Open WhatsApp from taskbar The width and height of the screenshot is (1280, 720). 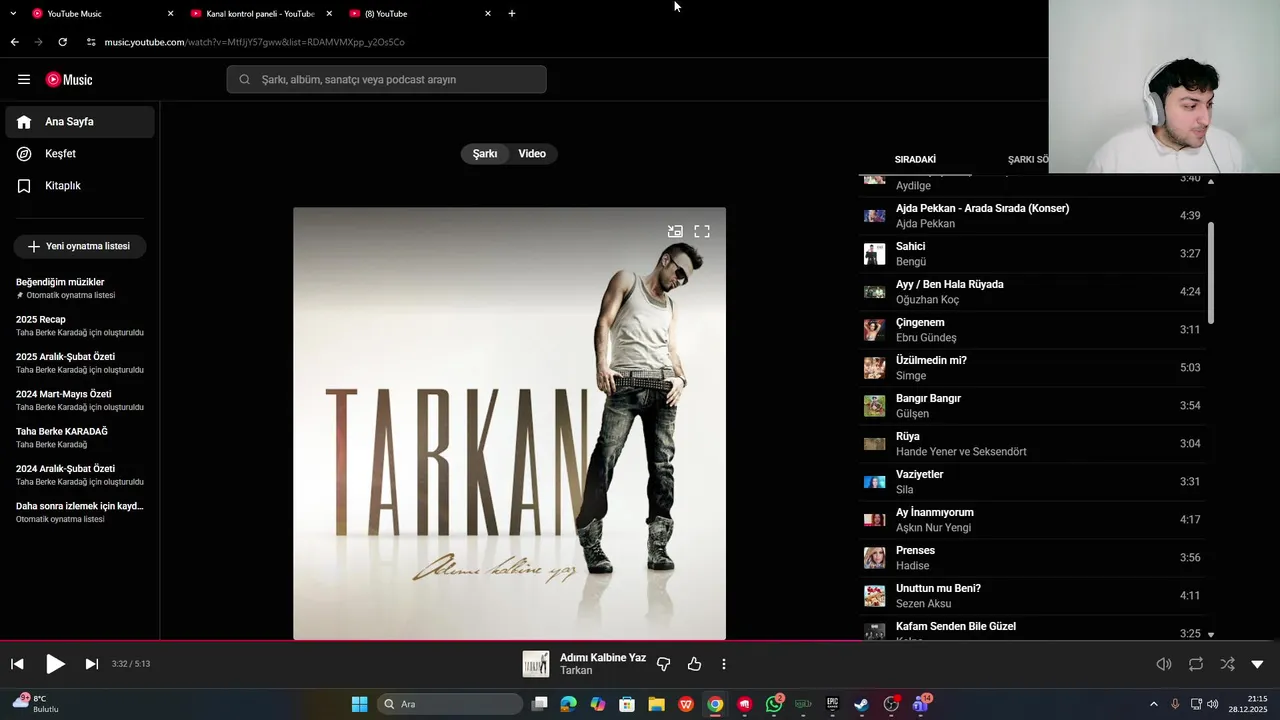tap(774, 704)
